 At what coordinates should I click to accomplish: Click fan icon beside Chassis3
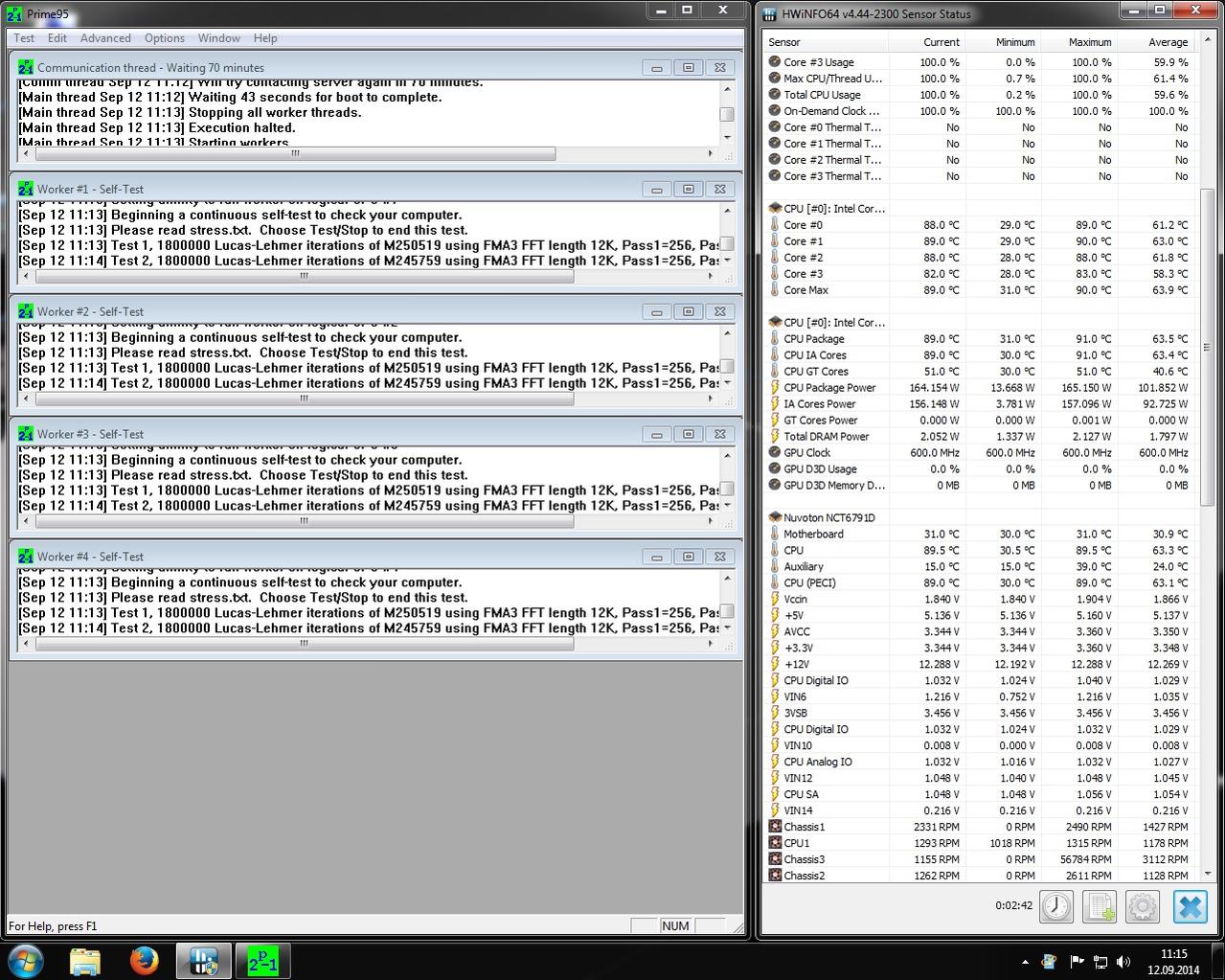(775, 859)
